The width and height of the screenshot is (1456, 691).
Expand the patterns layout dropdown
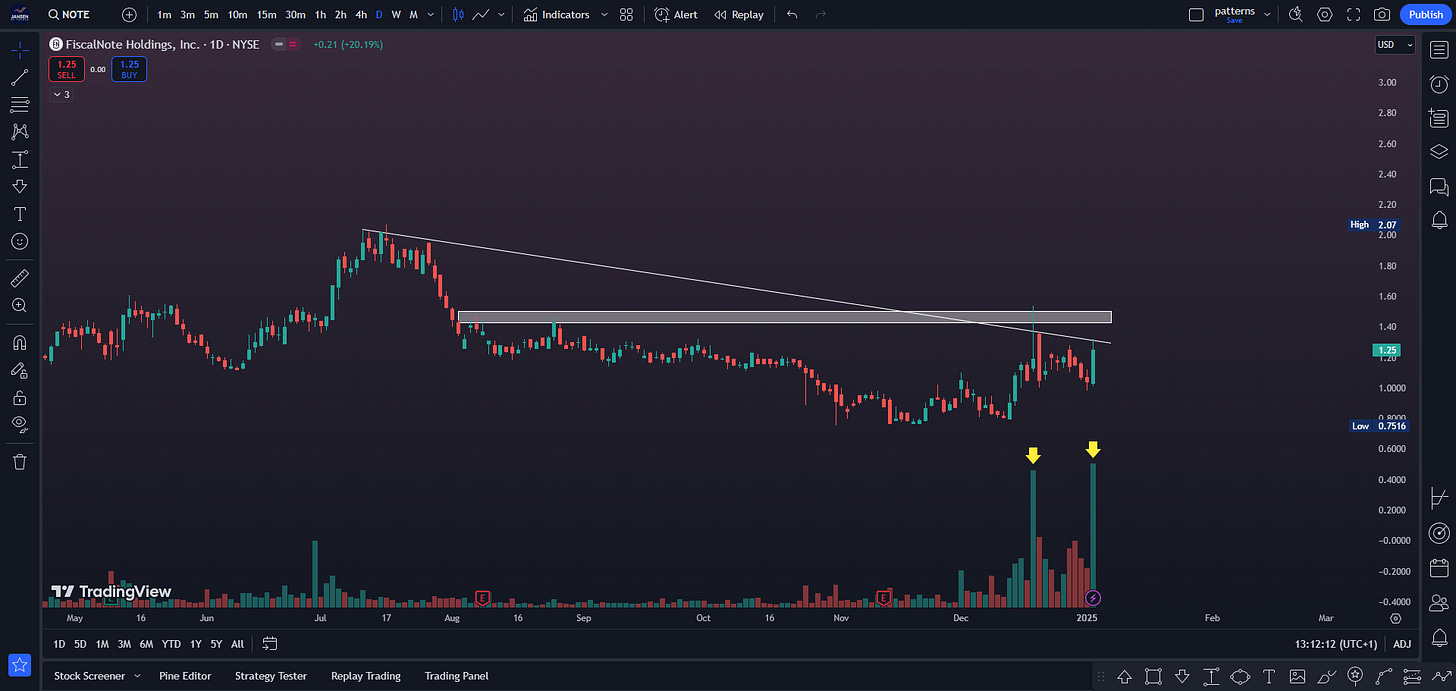point(1268,15)
